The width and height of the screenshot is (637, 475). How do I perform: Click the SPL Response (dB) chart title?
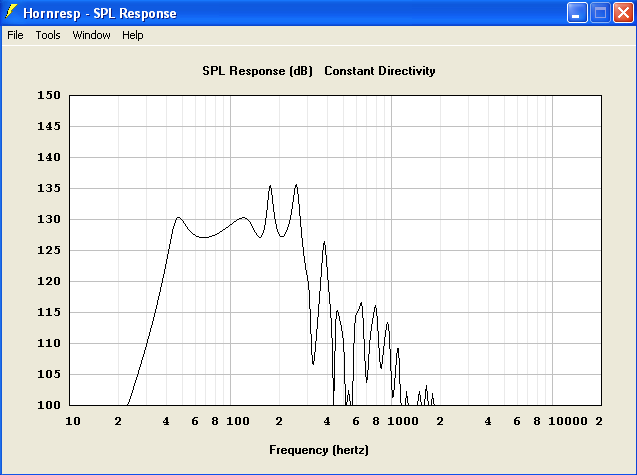pos(258,71)
